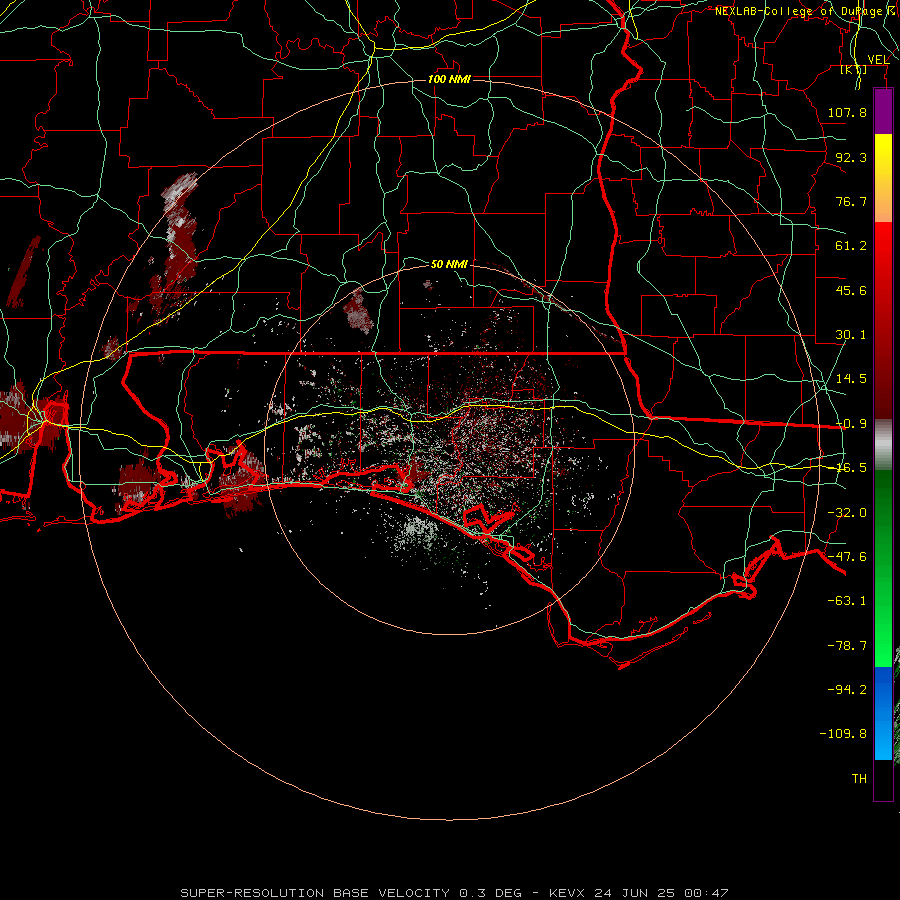Click the -32.0 legend value
900x900 pixels.
847,513
